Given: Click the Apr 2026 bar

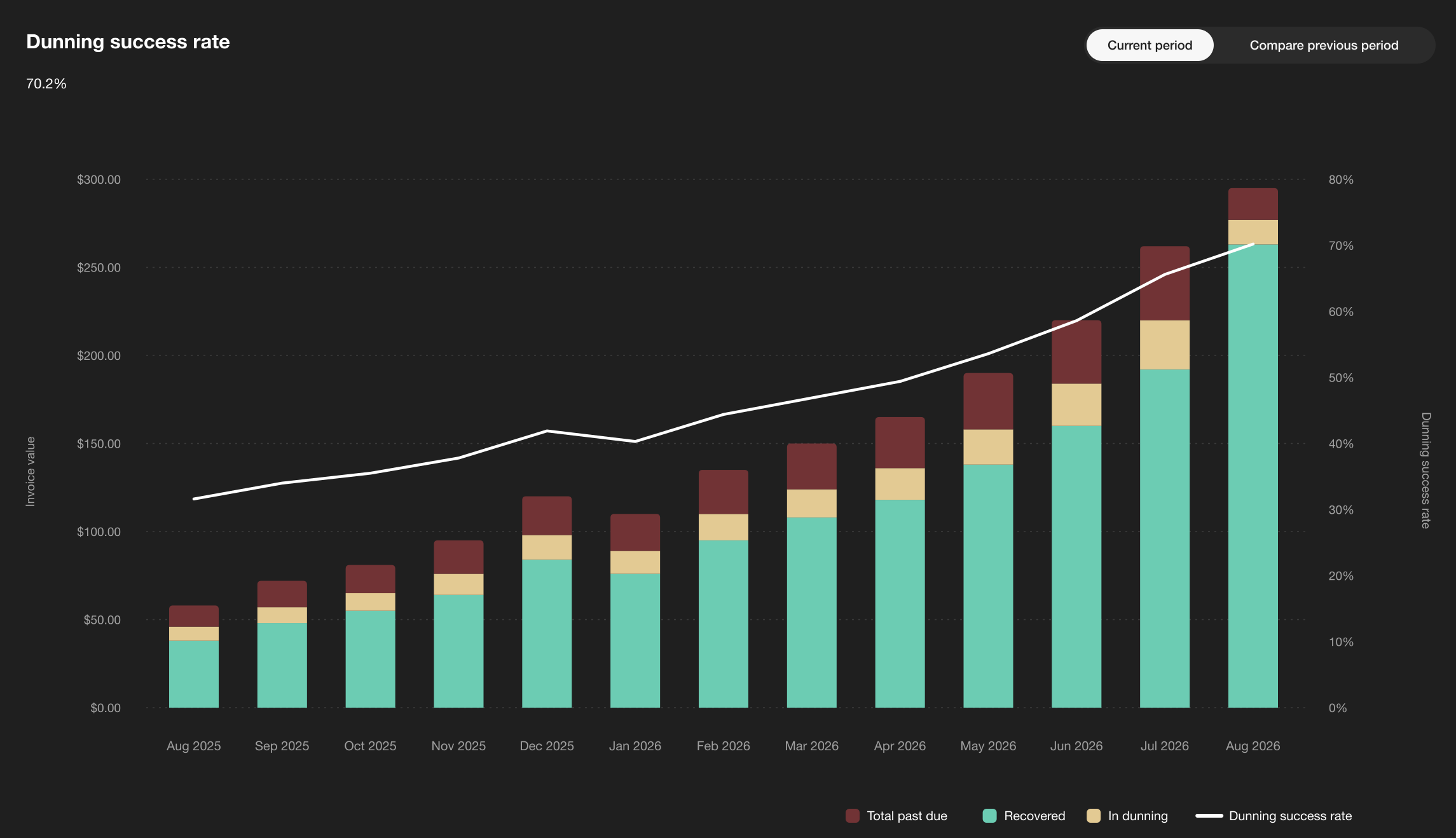Looking at the screenshot, I should [900, 562].
